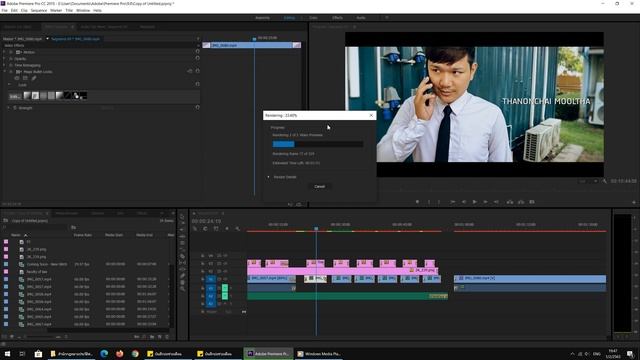
Task: Select the Selection tool in tools panel
Action: click(x=182, y=216)
